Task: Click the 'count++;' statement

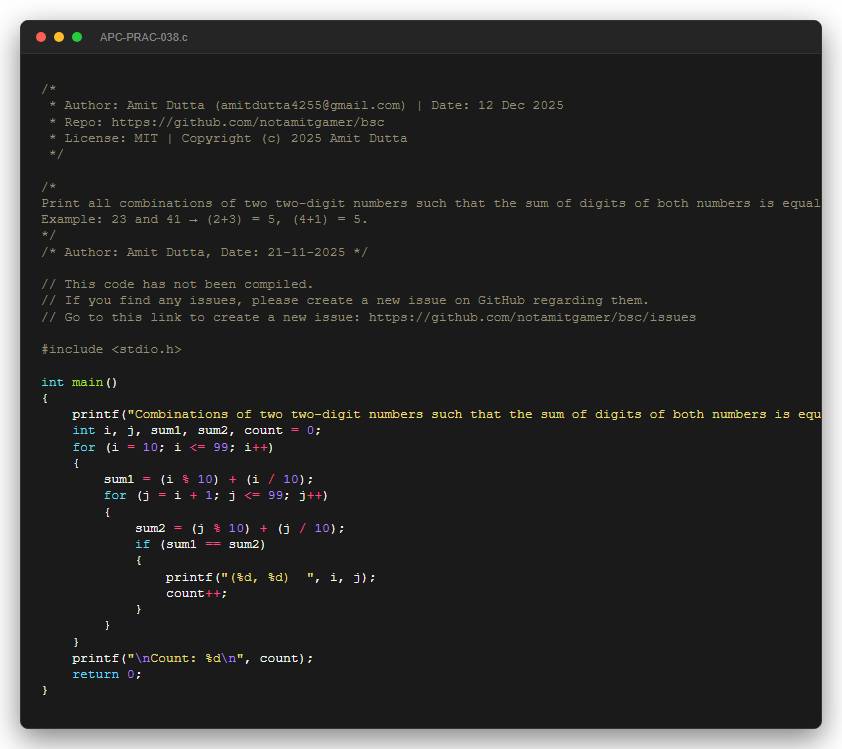Action: 197,593
